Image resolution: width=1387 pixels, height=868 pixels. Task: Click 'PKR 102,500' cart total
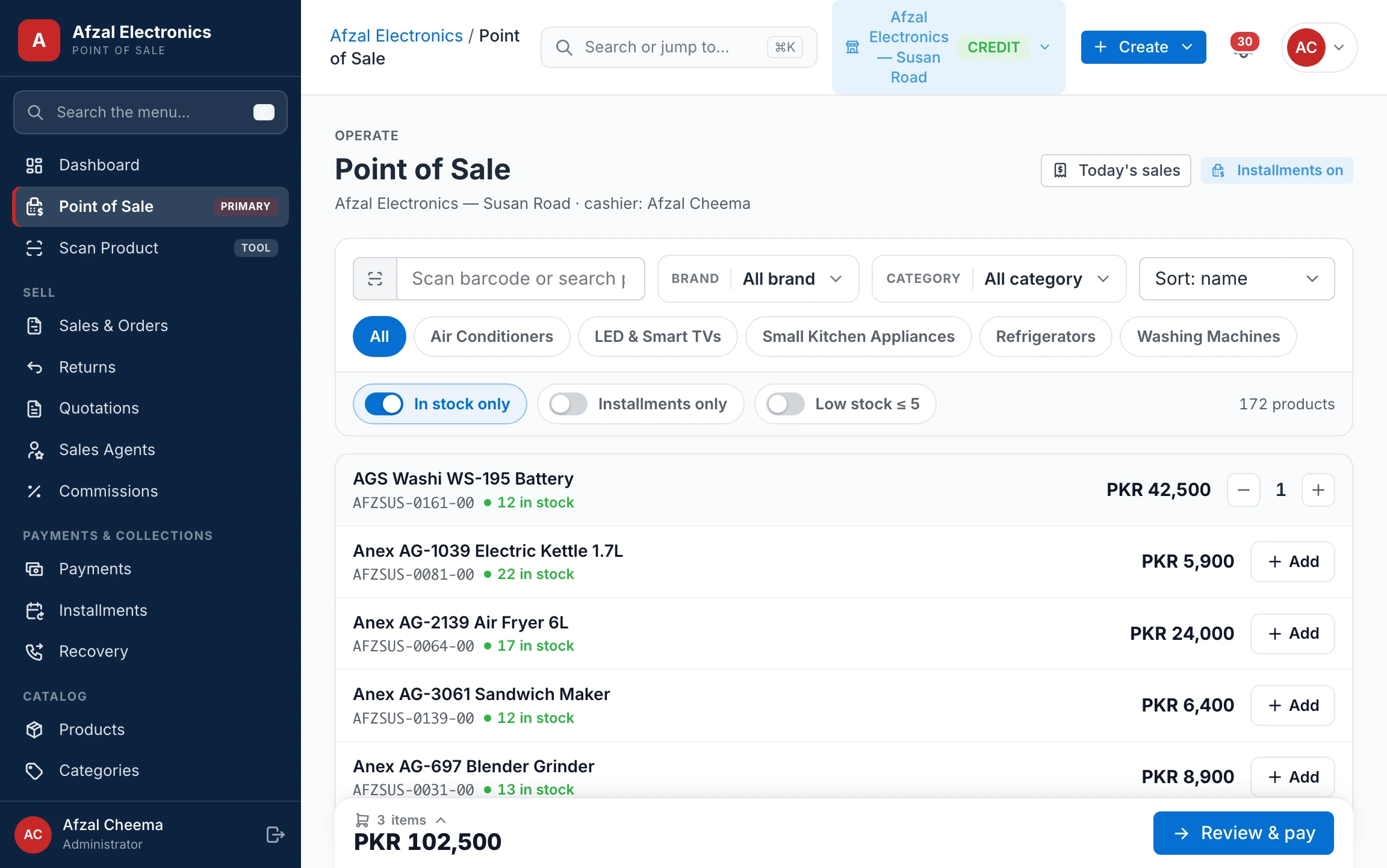427,842
